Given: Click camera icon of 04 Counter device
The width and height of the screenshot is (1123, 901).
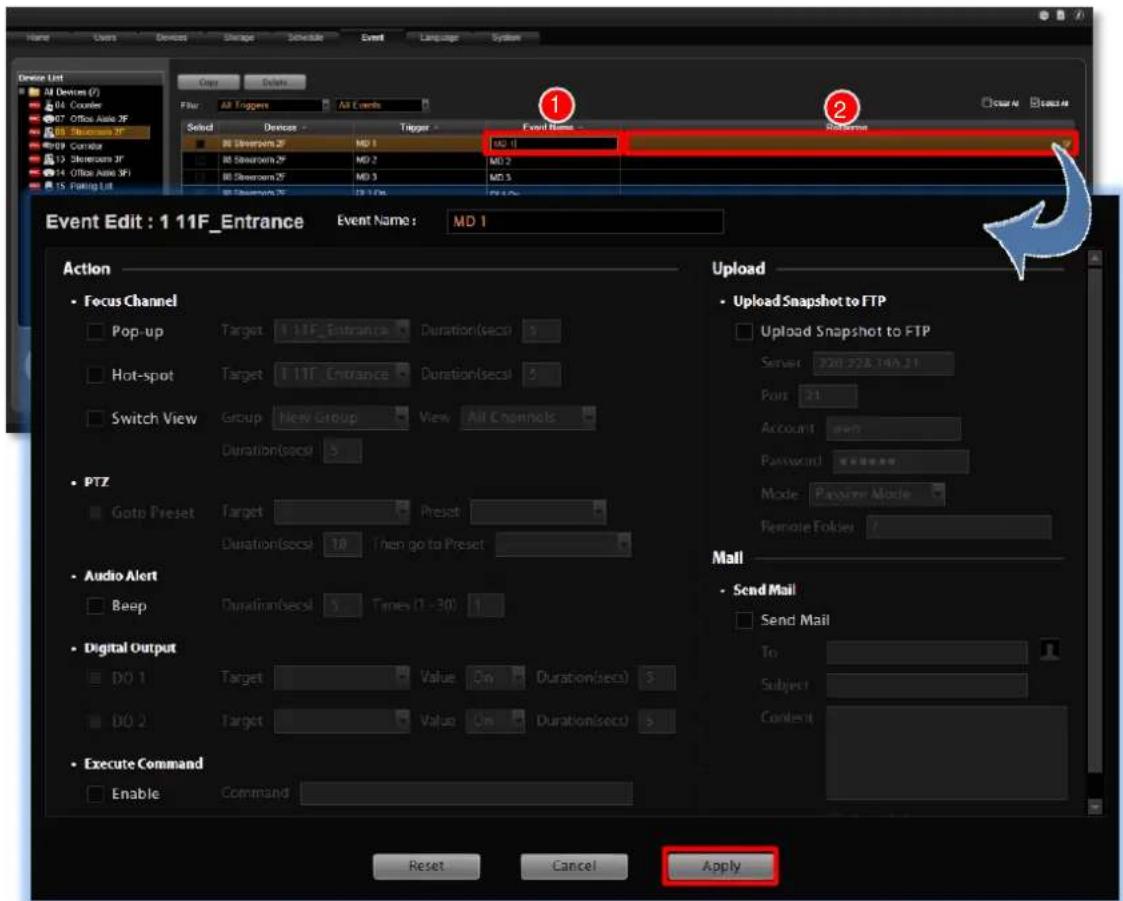Looking at the screenshot, I should (x=49, y=105).
